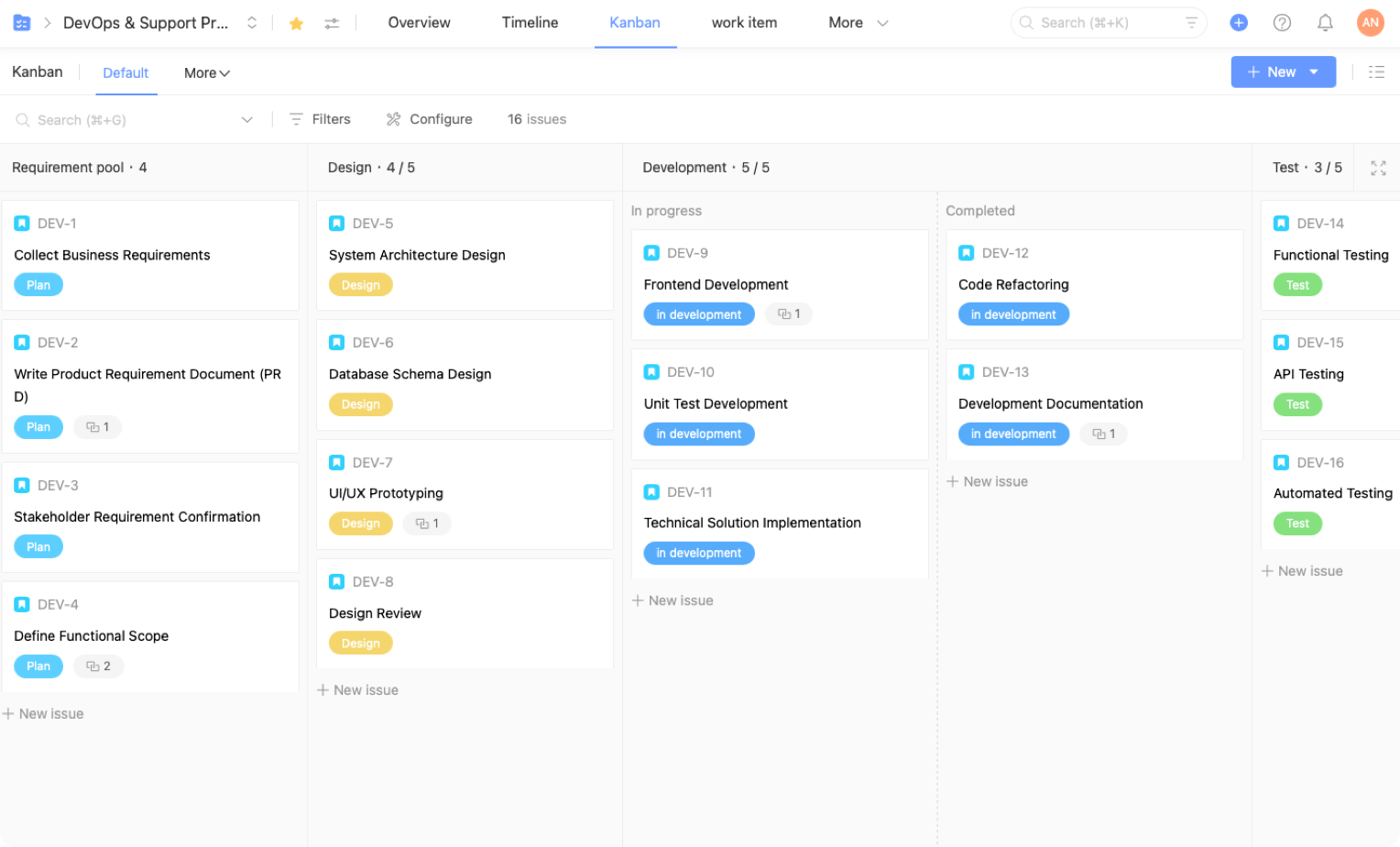Click the list view icon
Viewport: 1400px width, 847px height.
click(x=1376, y=72)
